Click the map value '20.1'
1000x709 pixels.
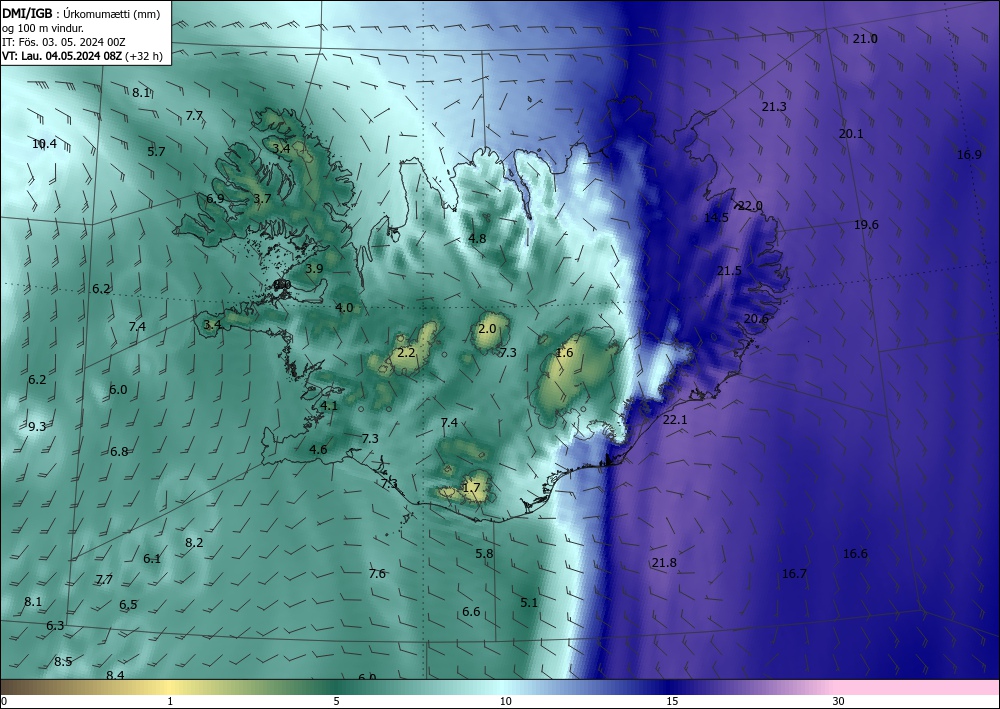click(x=851, y=134)
